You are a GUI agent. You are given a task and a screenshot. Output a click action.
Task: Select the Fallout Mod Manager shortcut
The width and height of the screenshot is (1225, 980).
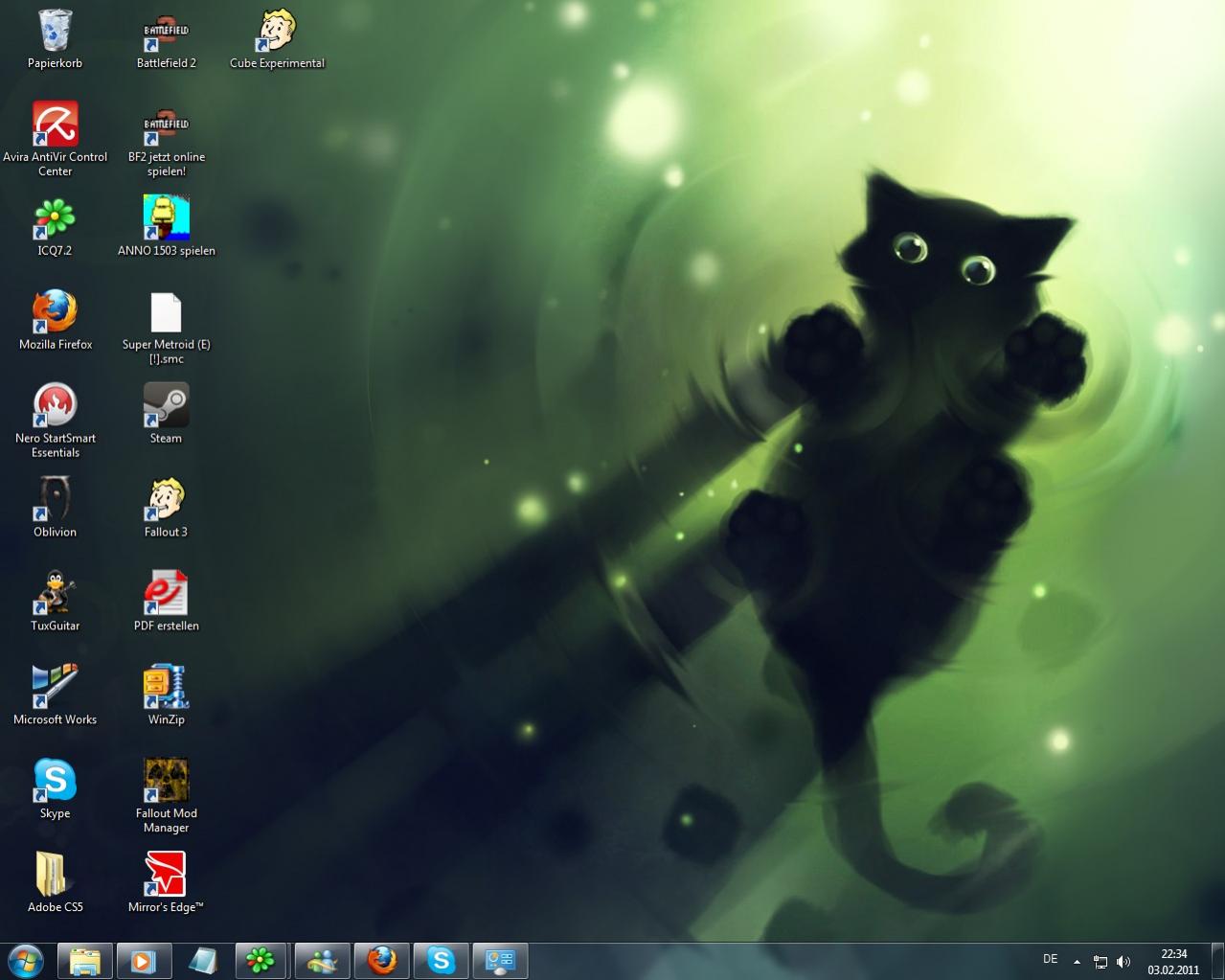tap(166, 796)
